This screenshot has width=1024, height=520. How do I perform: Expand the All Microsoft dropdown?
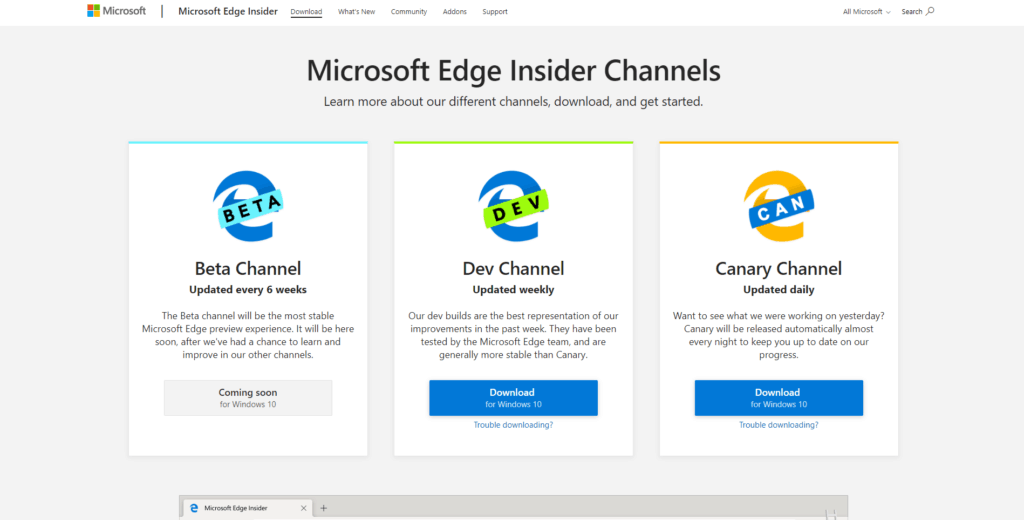click(867, 12)
